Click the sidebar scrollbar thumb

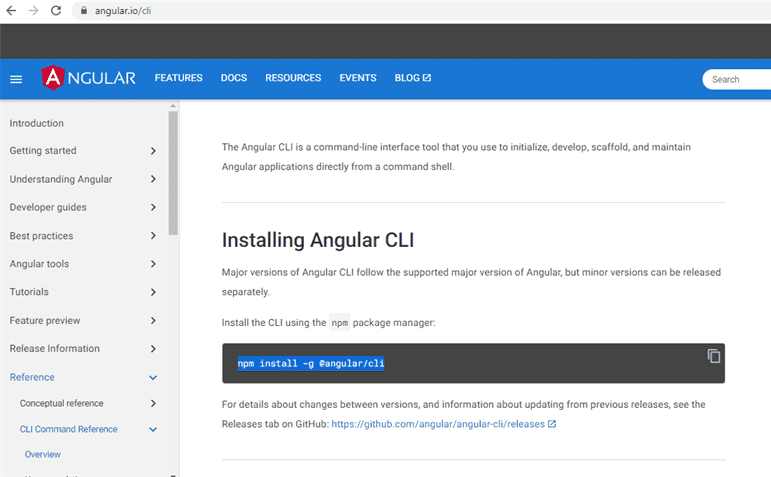(173, 173)
